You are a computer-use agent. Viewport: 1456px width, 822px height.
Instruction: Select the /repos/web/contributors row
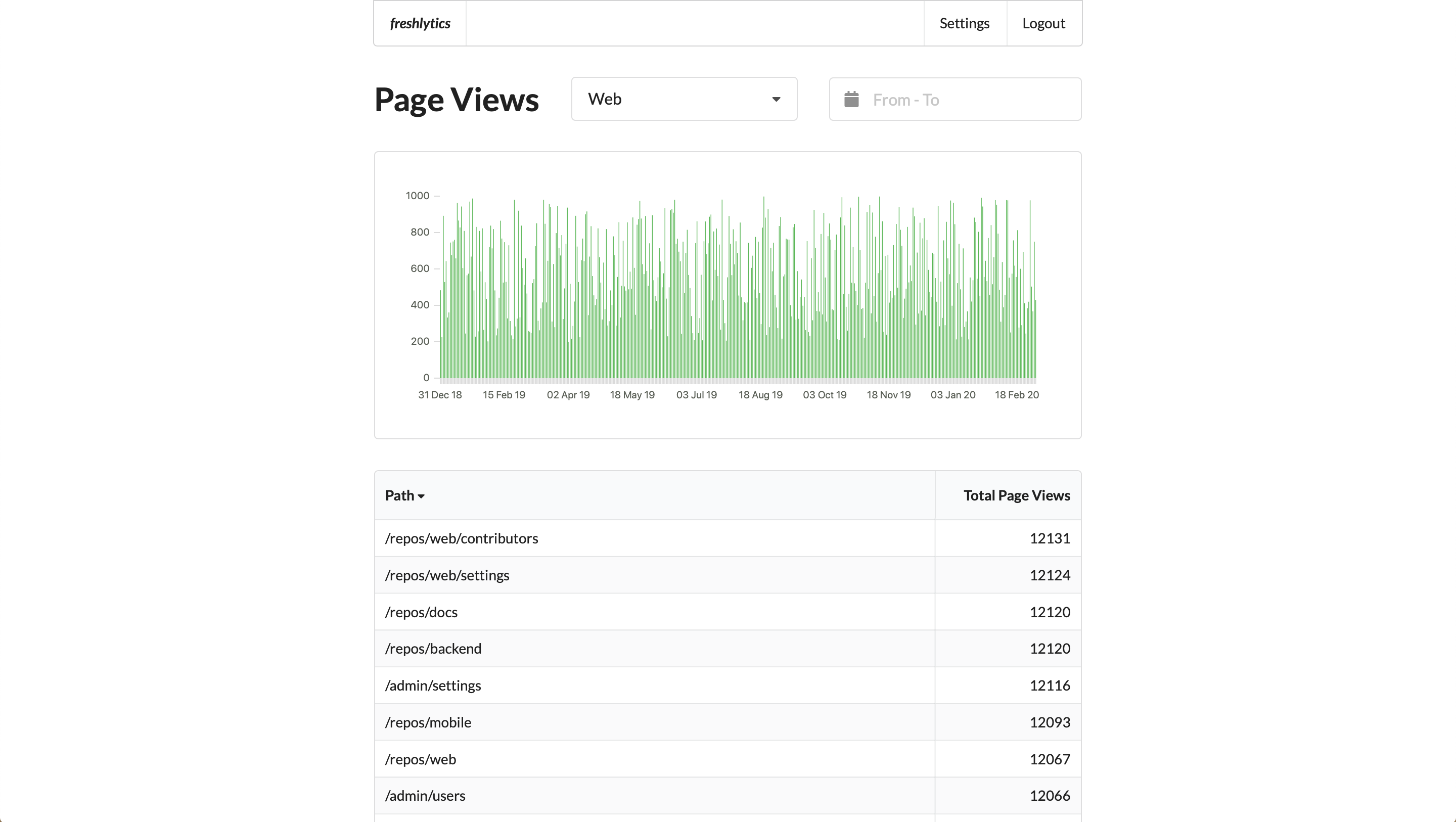(x=461, y=538)
